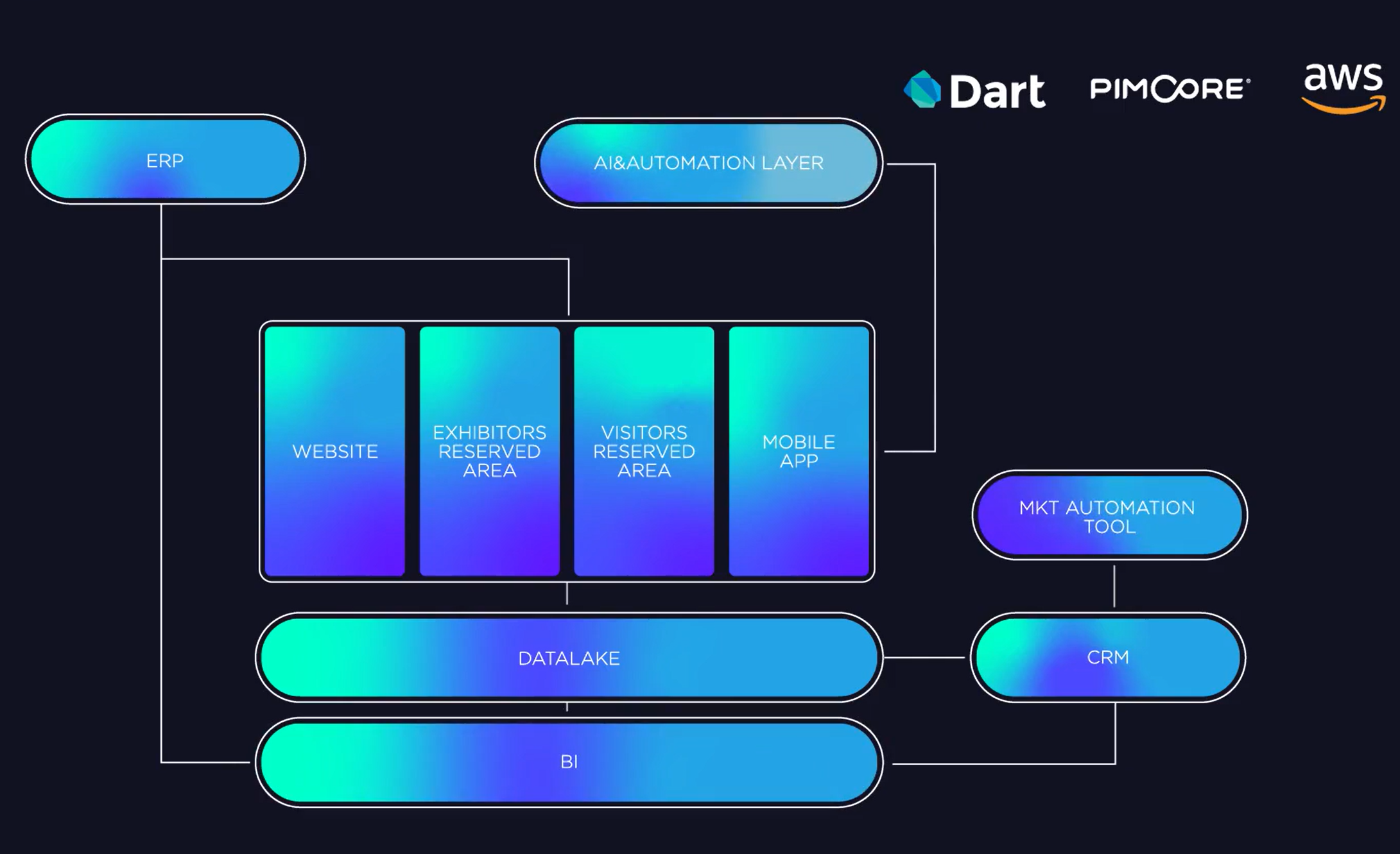Click the Pimcore logo
The height and width of the screenshot is (854, 1400).
1170,89
